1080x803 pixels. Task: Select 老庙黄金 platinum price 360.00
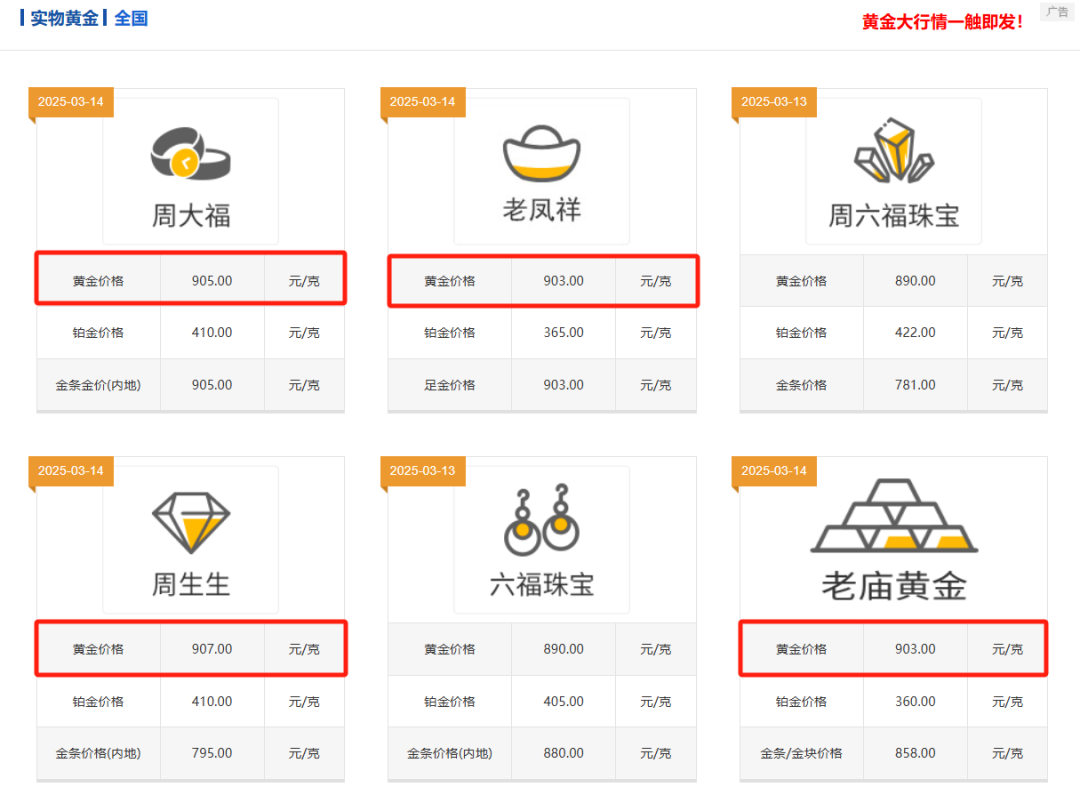pos(915,702)
